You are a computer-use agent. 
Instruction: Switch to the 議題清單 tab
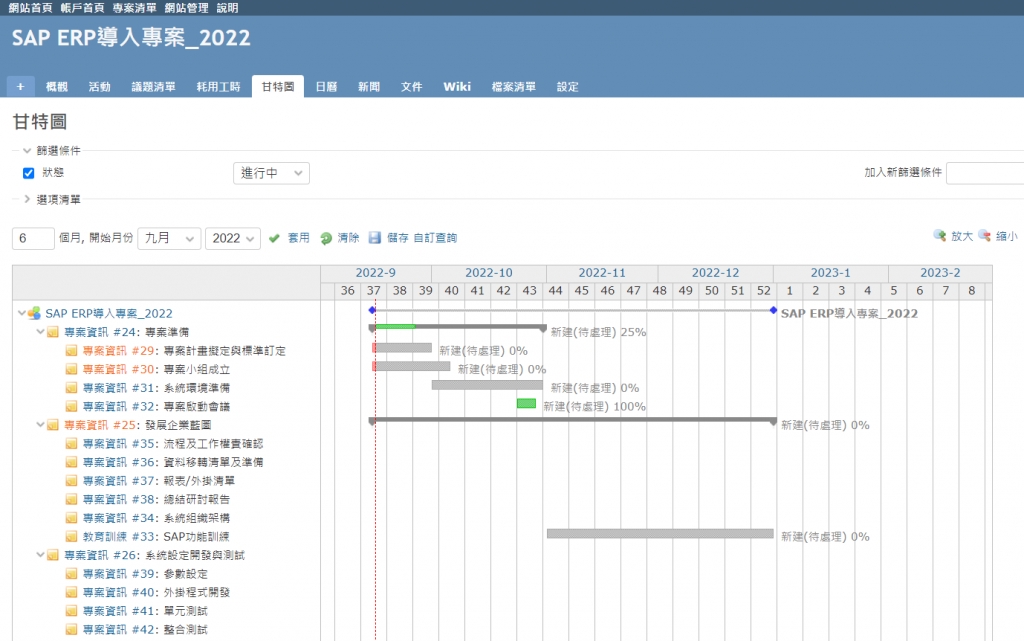pos(153,87)
